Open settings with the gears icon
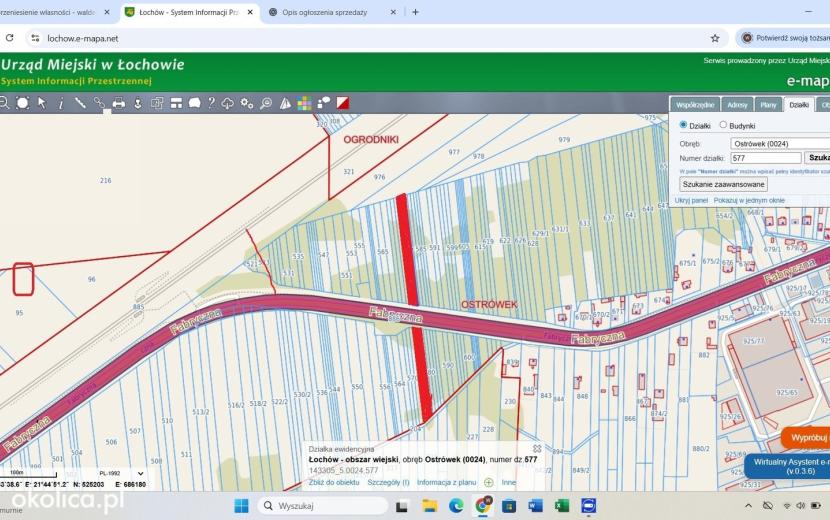Viewport: 830px width, 520px height. point(247,103)
